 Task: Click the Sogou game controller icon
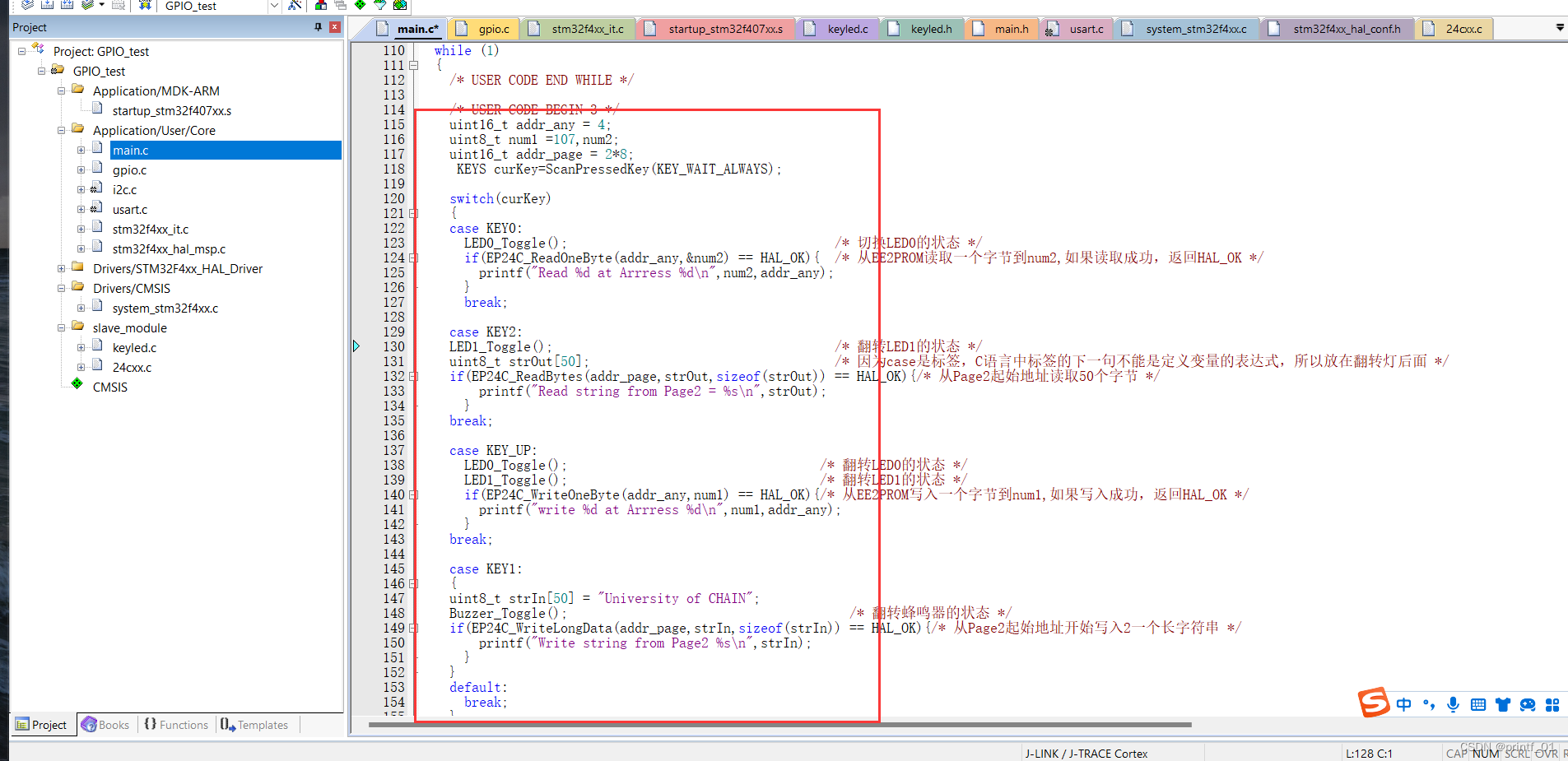click(x=1528, y=704)
